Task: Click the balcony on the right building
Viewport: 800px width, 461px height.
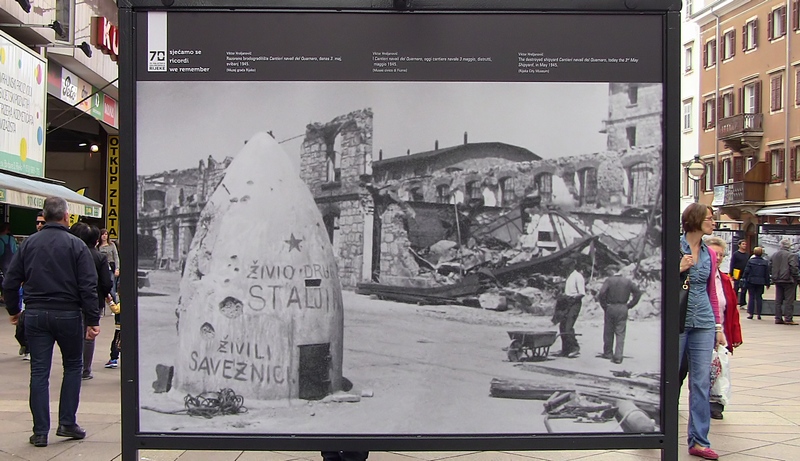Action: click(740, 128)
